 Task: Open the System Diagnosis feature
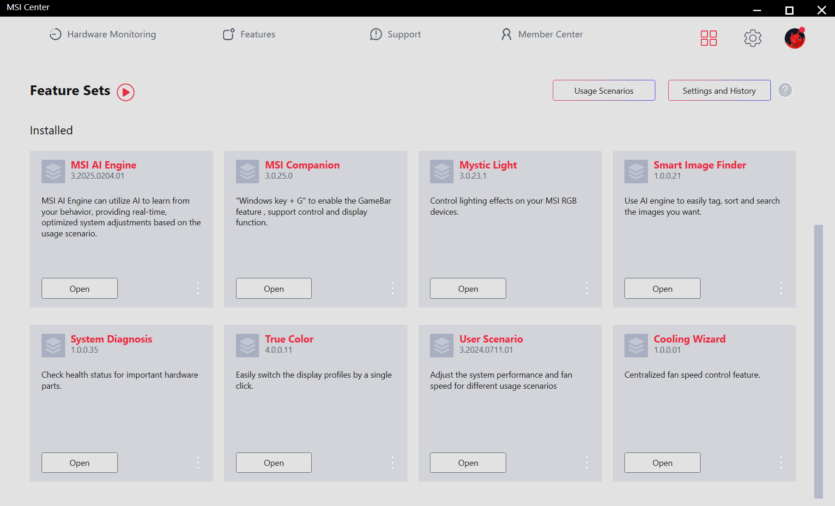pos(79,462)
